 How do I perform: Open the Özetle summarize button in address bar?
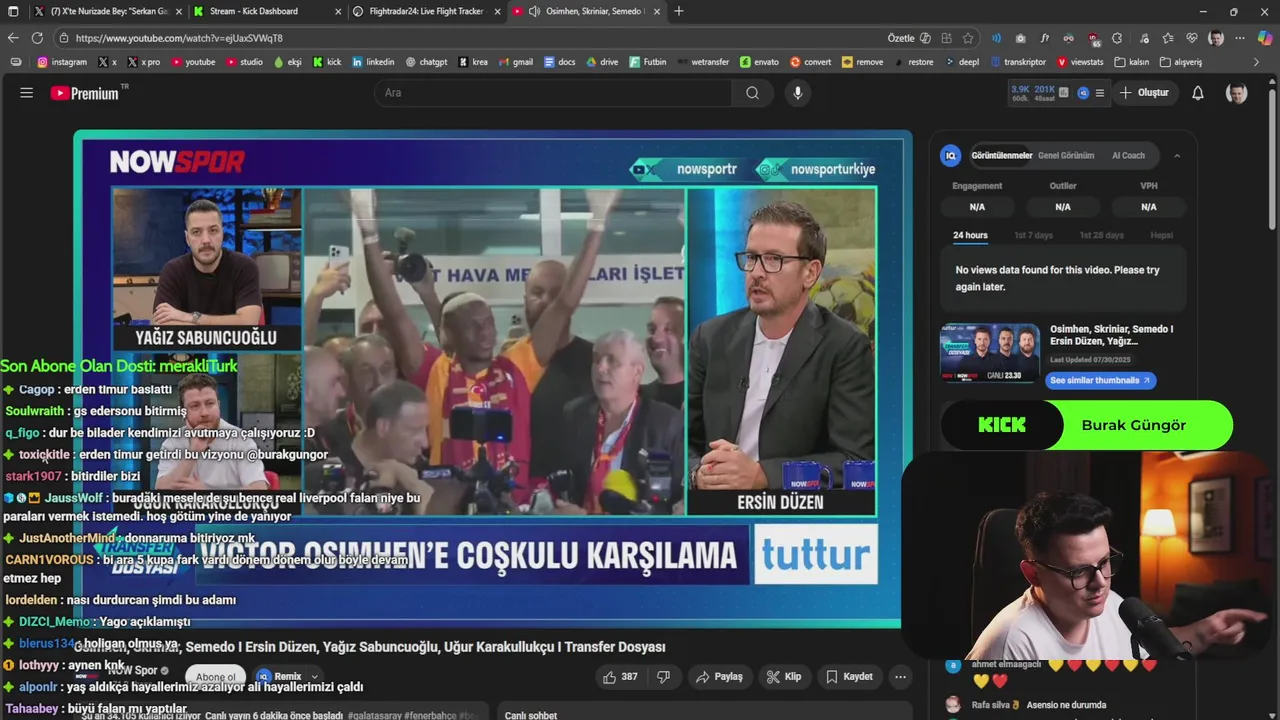909,38
